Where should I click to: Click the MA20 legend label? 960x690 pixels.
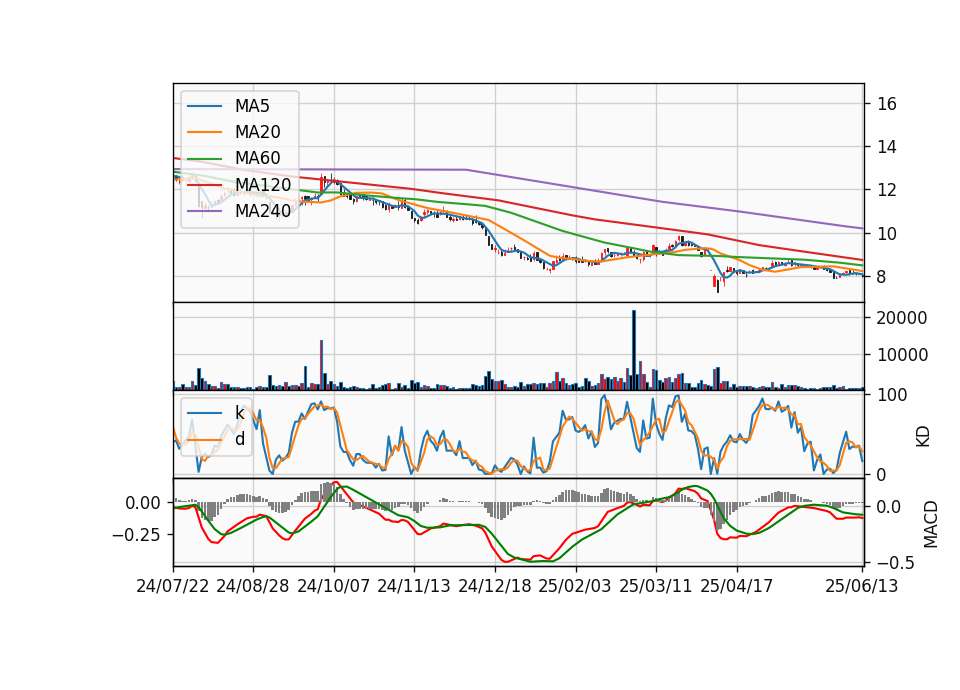(257, 132)
